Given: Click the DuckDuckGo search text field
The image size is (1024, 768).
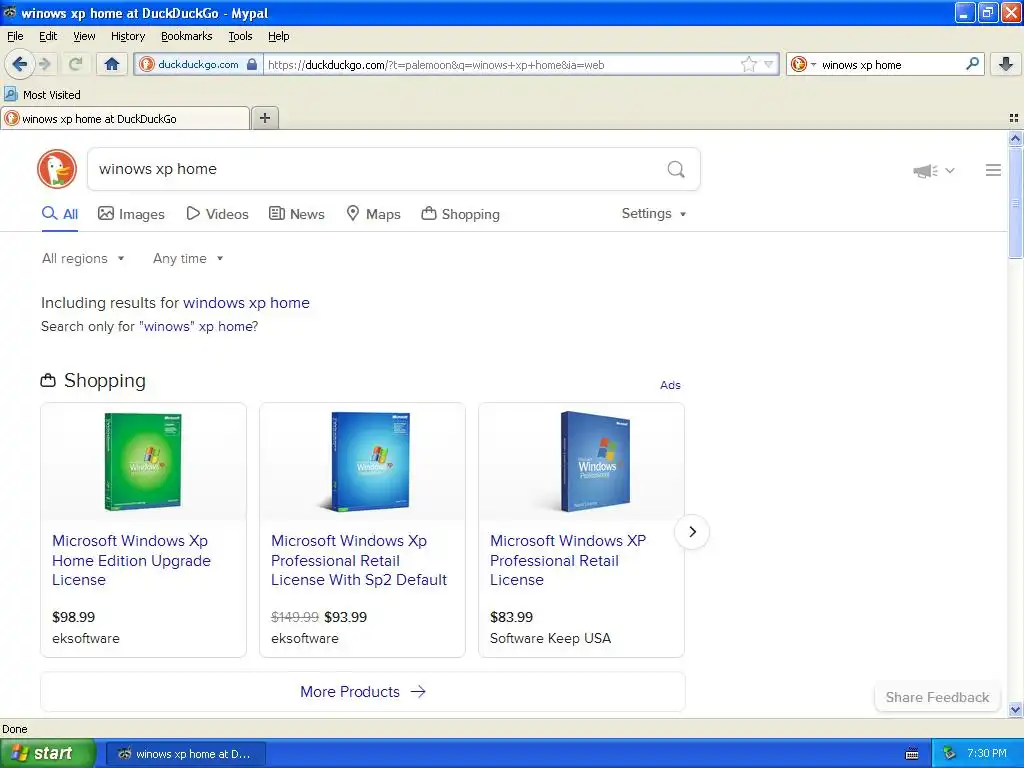Looking at the screenshot, I should coord(376,169).
